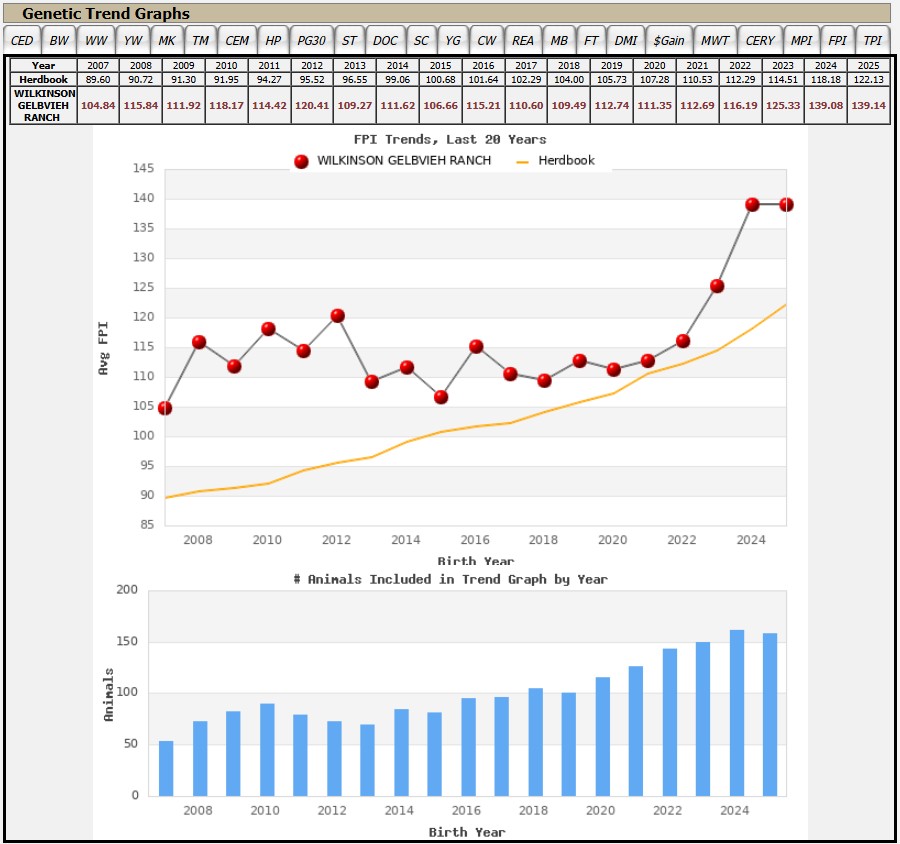Click the 2008 ranch data point at 115.84
The width and height of the screenshot is (900, 844).
click(199, 342)
